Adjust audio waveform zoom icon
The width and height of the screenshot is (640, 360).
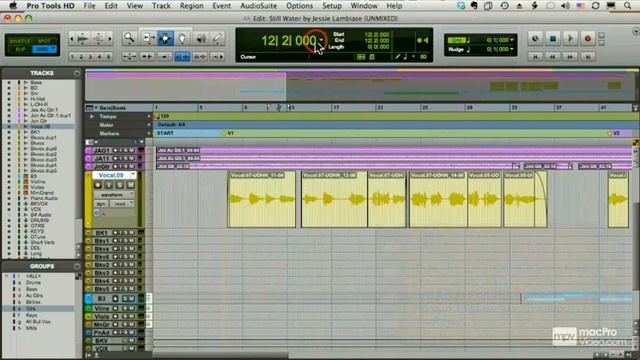click(x=83, y=39)
